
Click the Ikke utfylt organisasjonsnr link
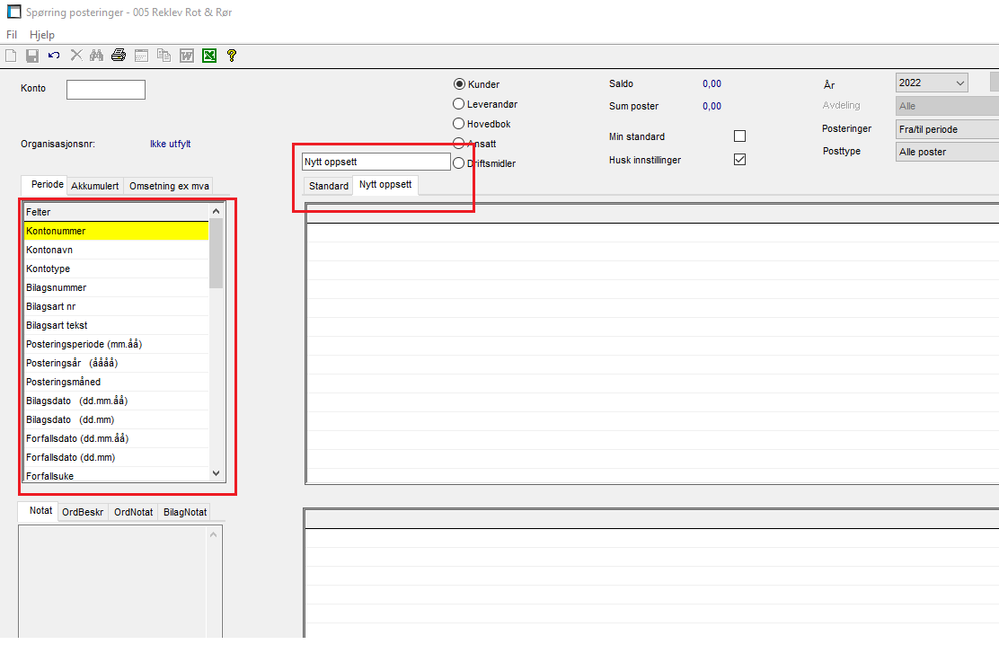tap(170, 144)
